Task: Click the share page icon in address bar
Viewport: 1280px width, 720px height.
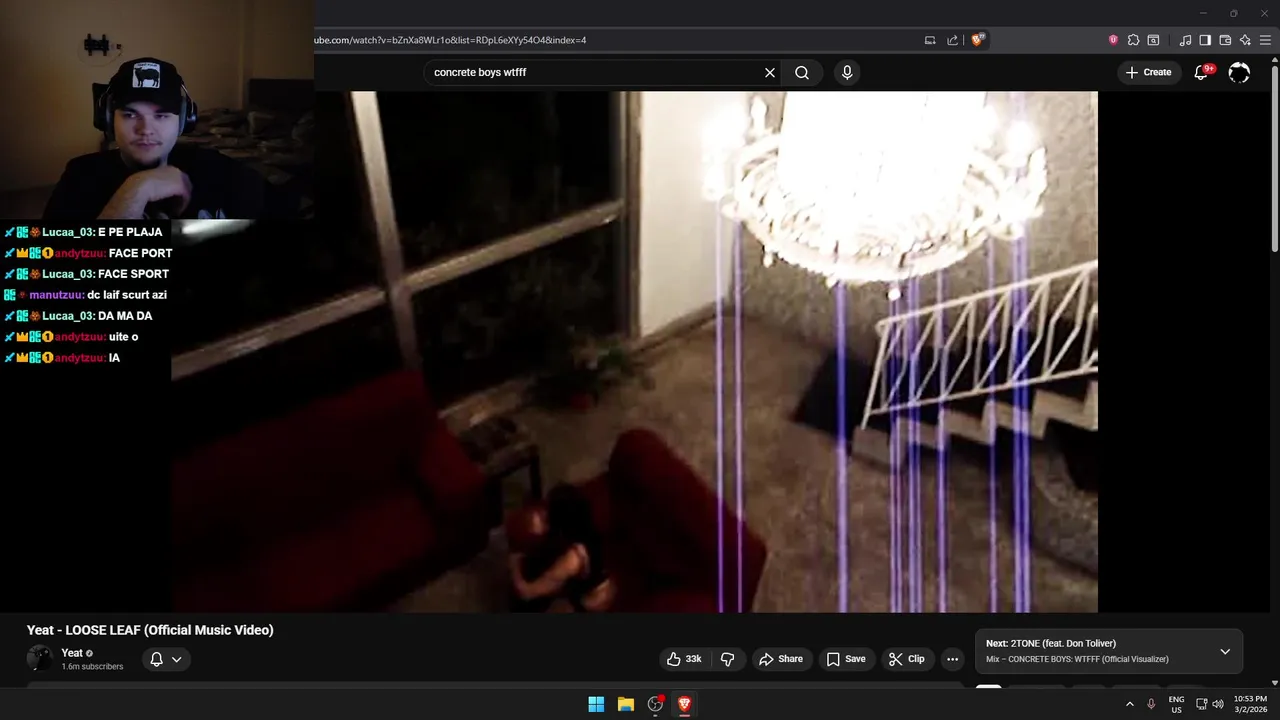Action: point(952,40)
